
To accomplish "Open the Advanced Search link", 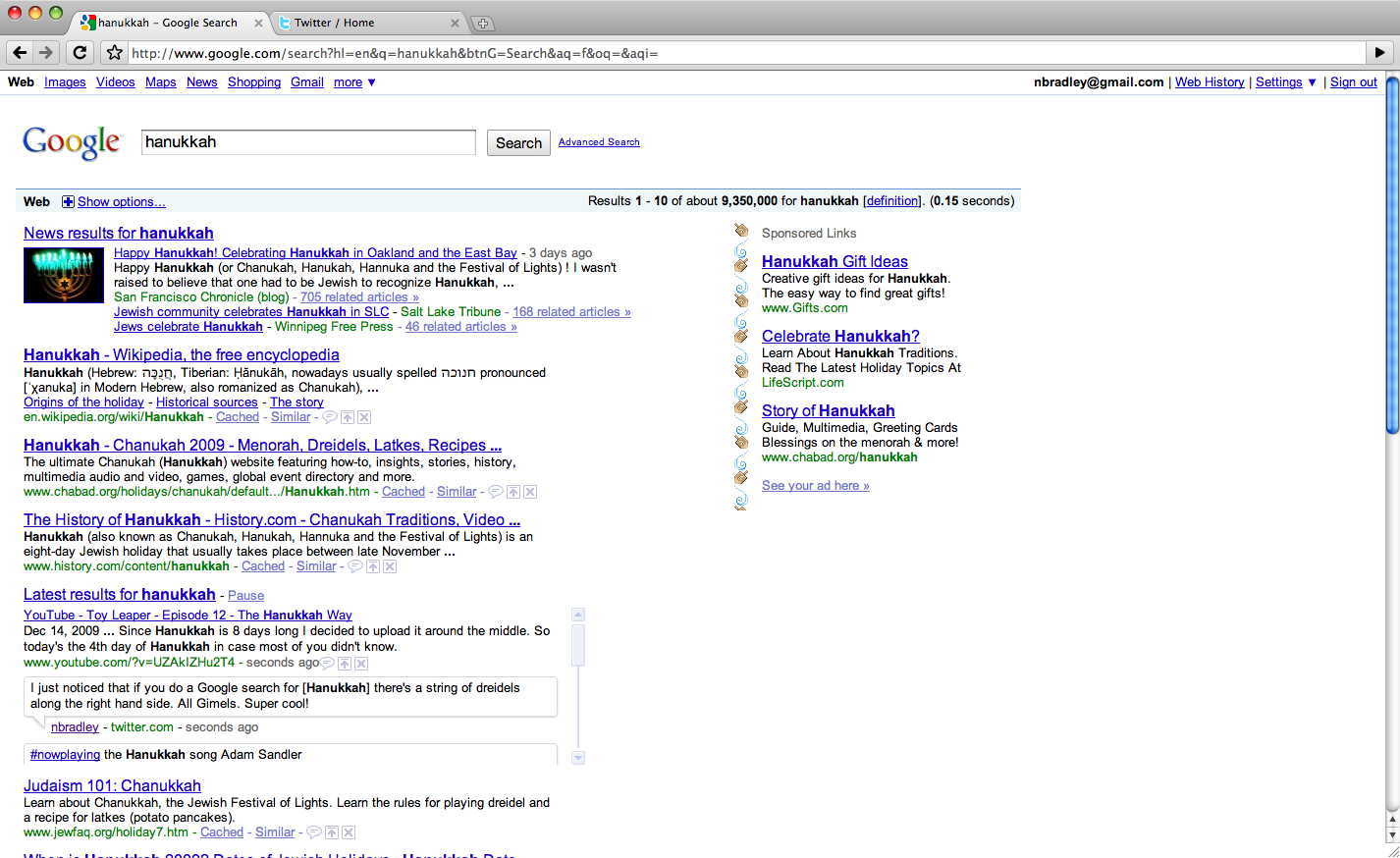I will (599, 142).
